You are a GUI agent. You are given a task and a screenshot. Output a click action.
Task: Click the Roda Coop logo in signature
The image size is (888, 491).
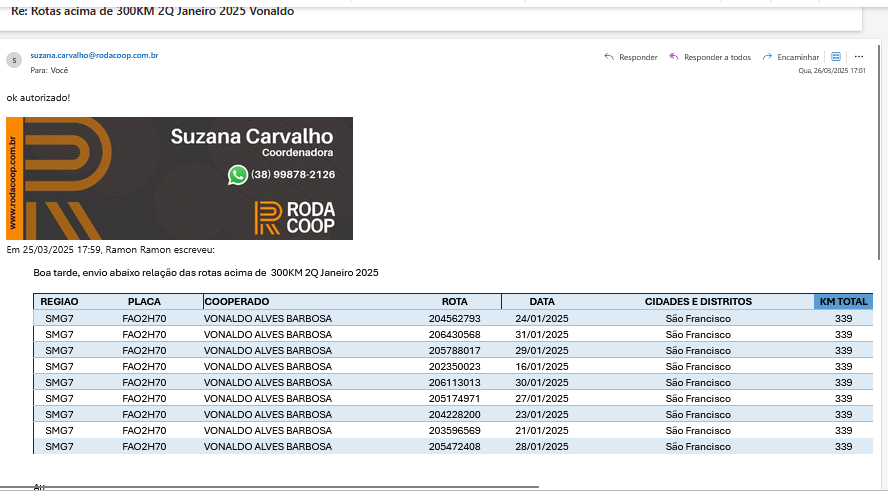coord(294,218)
